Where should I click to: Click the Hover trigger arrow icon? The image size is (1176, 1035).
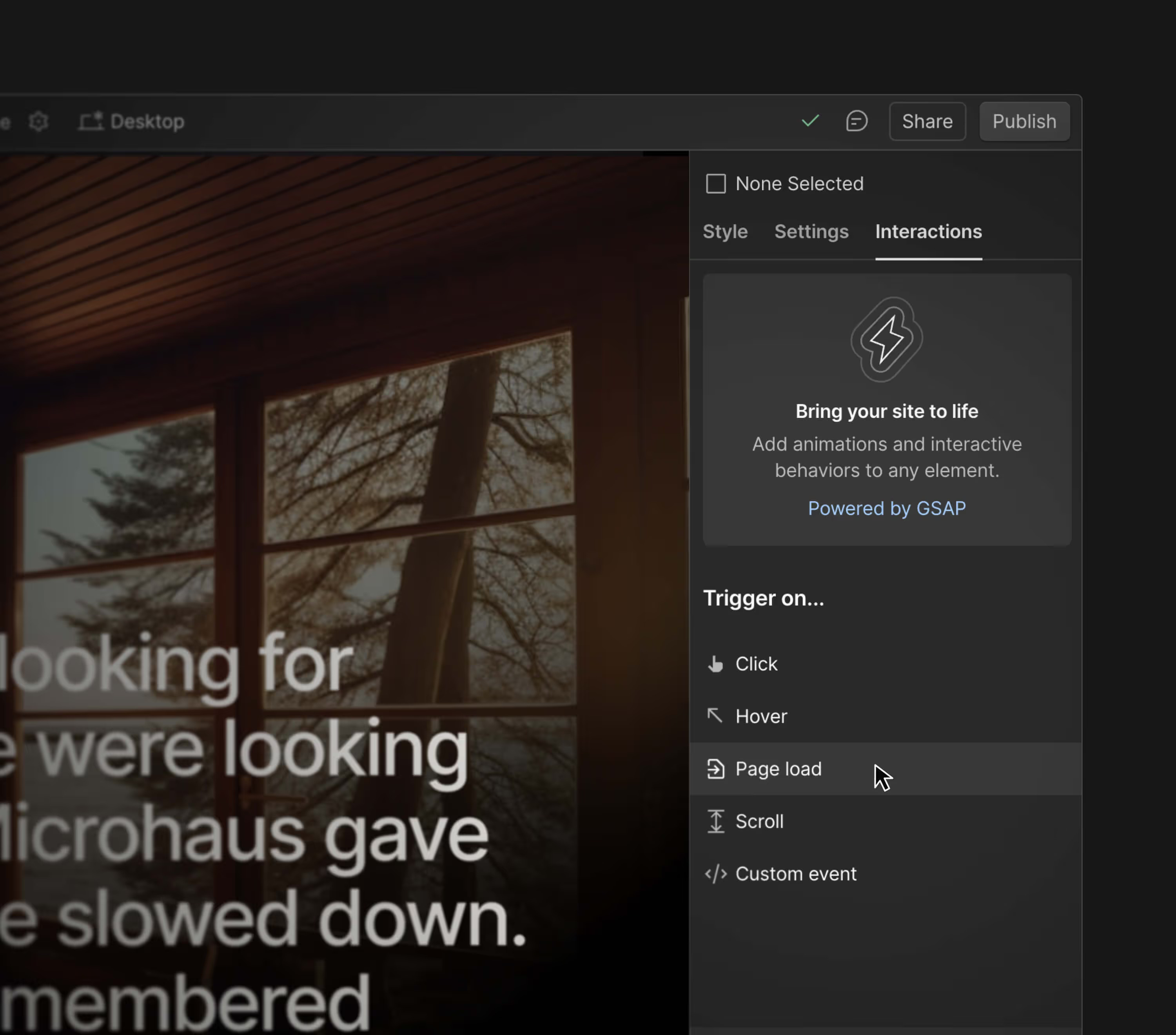pos(715,716)
